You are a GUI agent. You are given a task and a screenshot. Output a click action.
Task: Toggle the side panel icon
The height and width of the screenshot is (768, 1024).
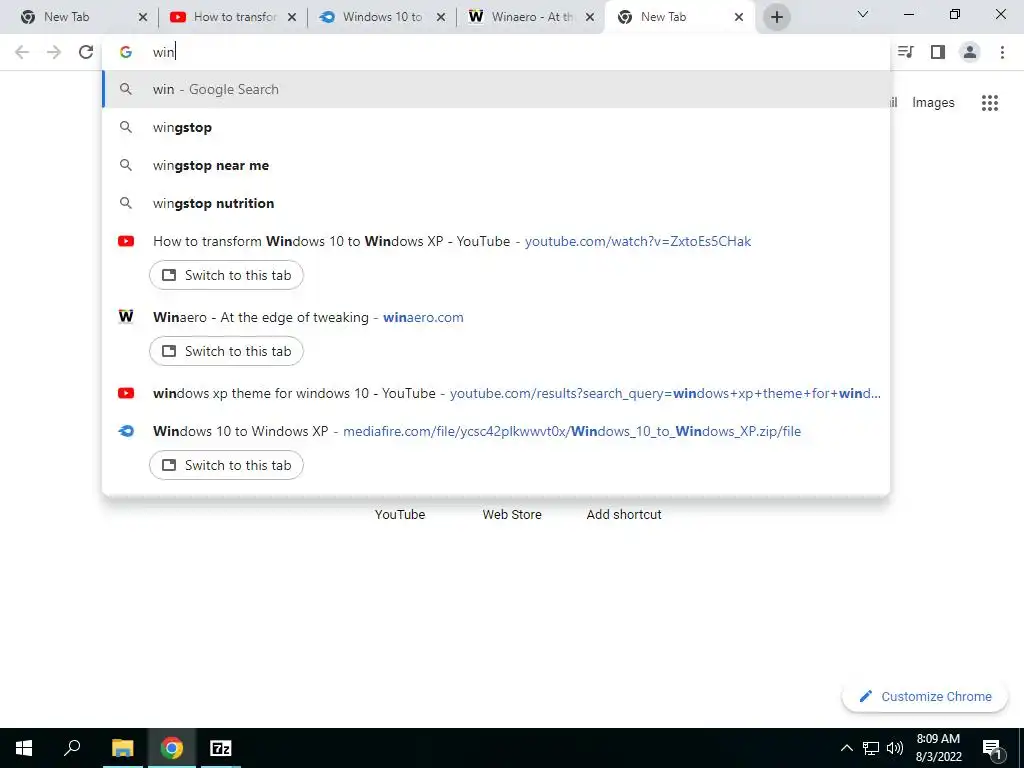coord(938,52)
